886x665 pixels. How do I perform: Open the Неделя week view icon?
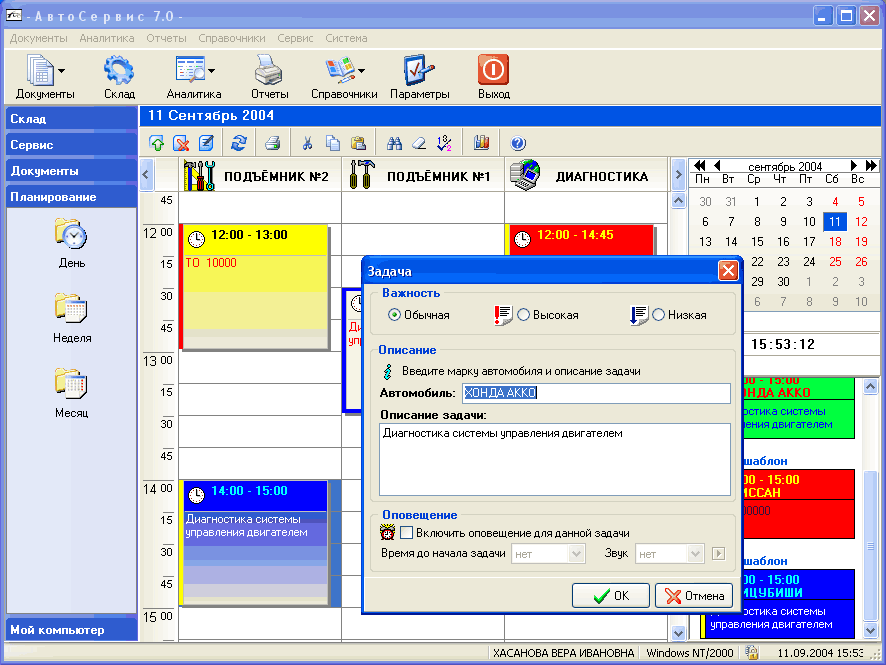click(72, 317)
